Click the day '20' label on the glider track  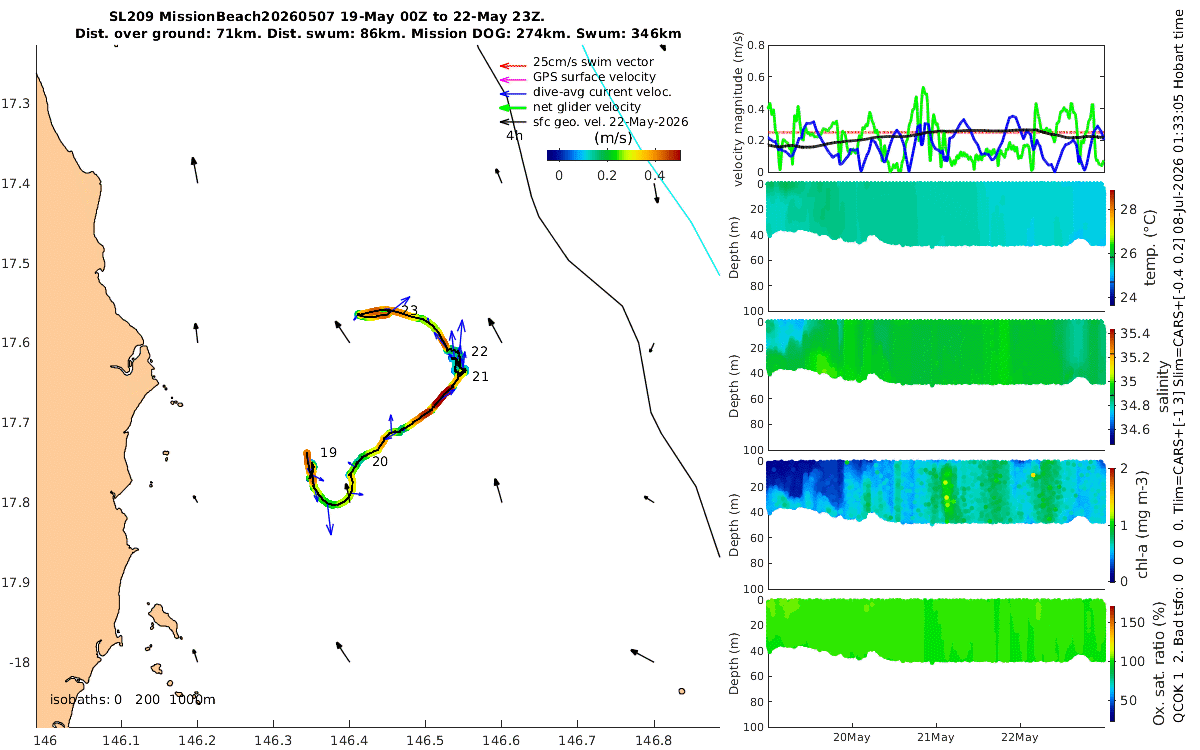coord(379,462)
